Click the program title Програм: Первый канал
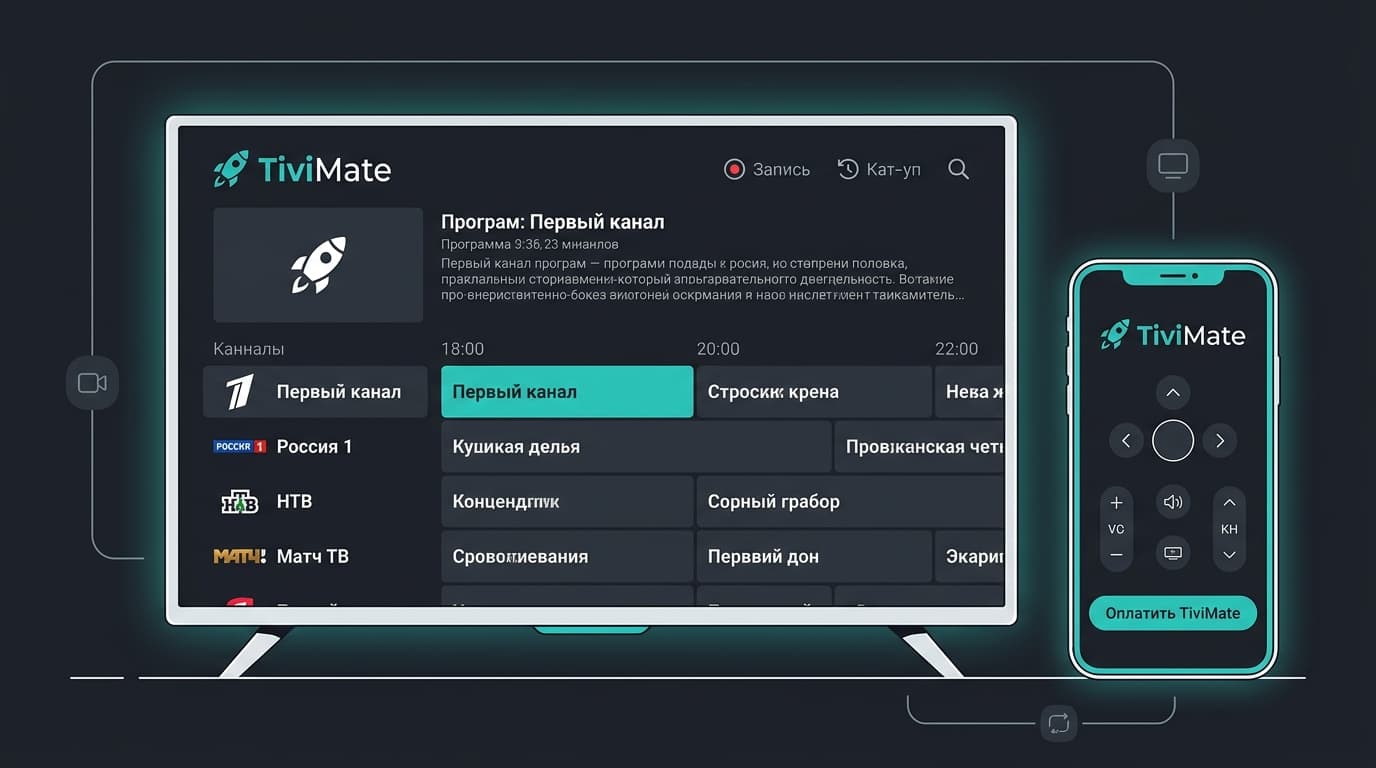Image resolution: width=1376 pixels, height=768 pixels. [x=553, y=222]
